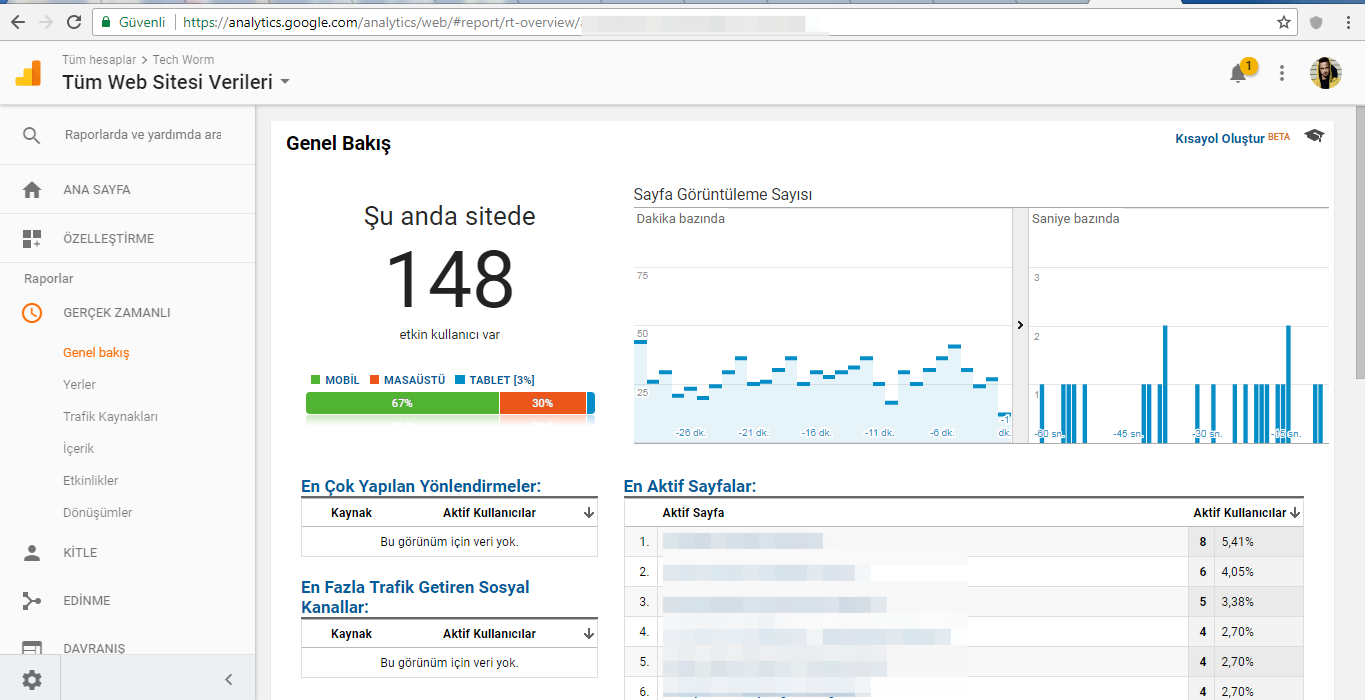Screen dimensions: 1365x700
Task: Click the search reports input field
Action: pos(143,135)
